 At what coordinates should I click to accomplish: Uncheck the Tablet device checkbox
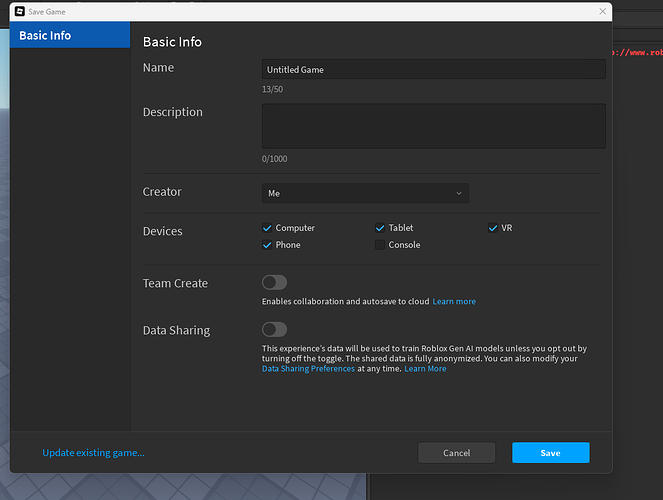pyautogui.click(x=380, y=228)
